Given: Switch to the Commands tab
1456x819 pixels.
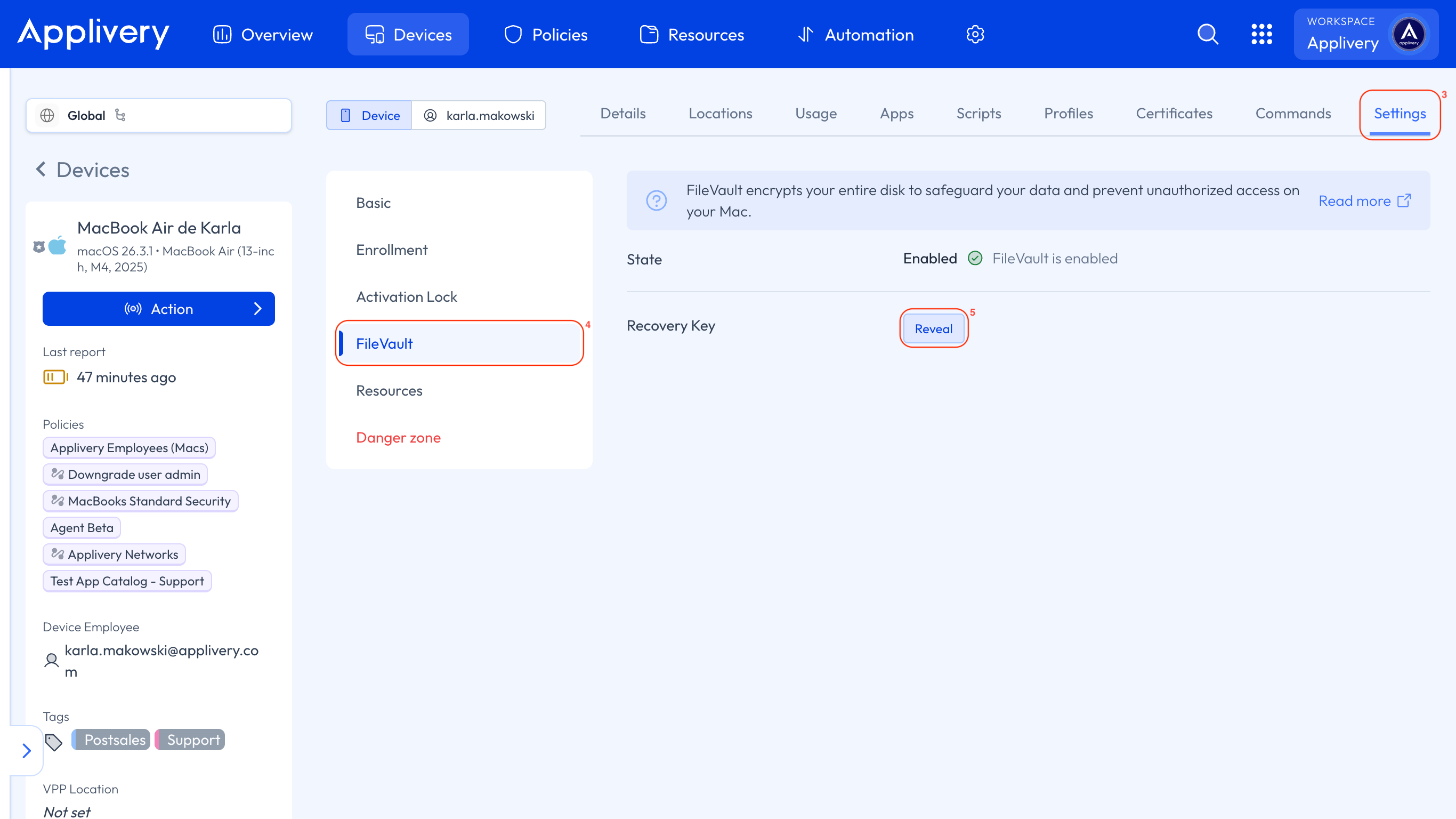Looking at the screenshot, I should coord(1292,114).
